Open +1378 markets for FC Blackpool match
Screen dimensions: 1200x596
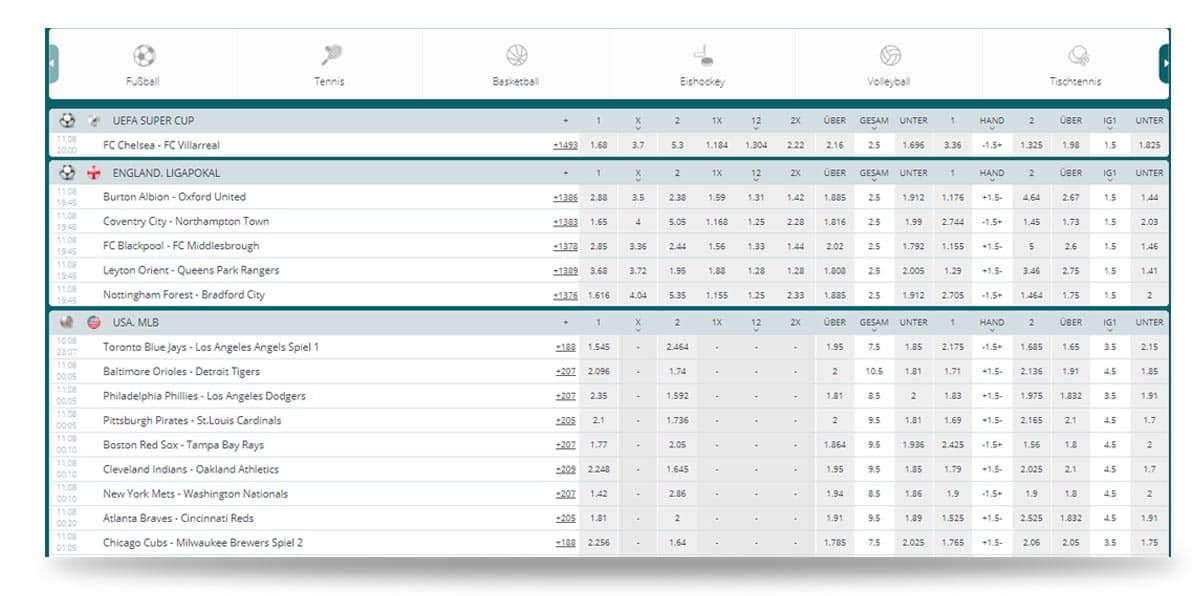[565, 246]
